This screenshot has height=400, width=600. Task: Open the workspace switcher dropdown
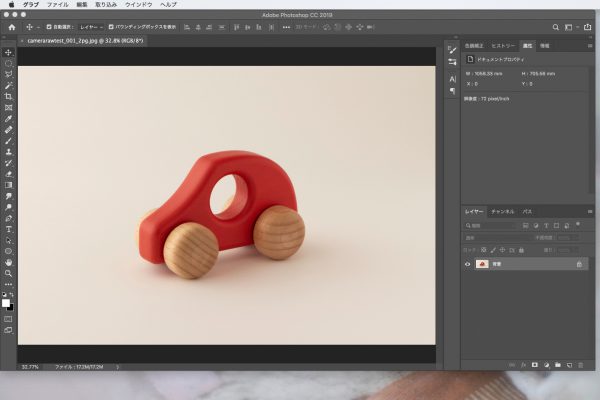click(571, 27)
